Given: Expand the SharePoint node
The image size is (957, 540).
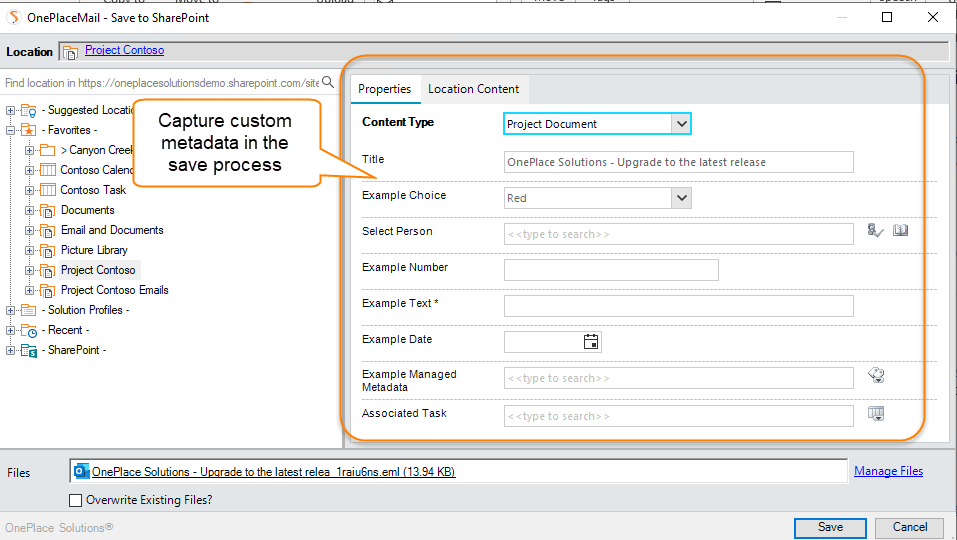Looking at the screenshot, I should coord(10,350).
